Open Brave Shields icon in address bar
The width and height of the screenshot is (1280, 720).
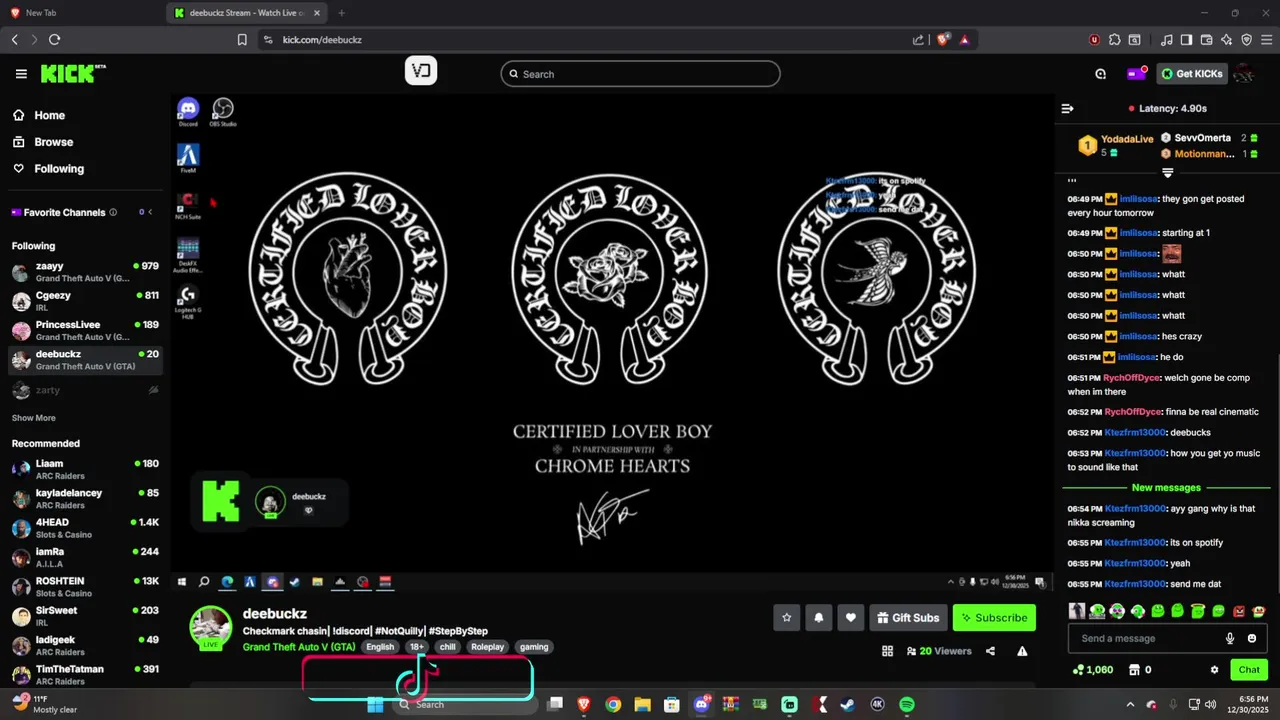pos(943,40)
